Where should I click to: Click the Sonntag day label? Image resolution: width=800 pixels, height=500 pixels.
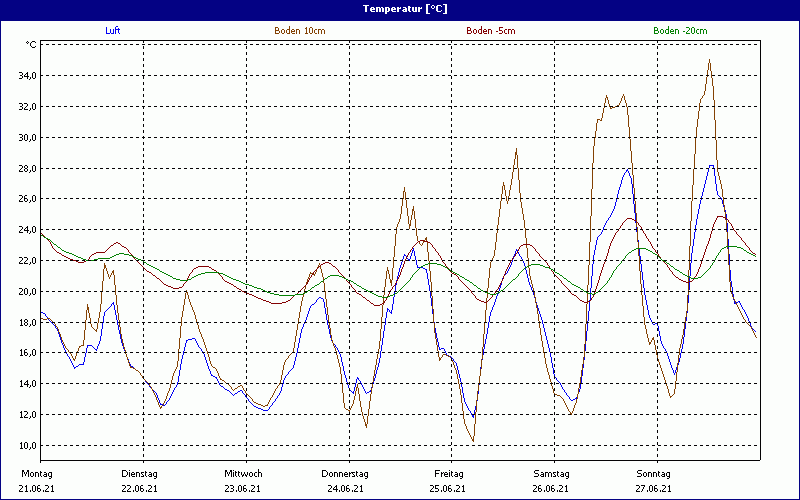click(654, 474)
